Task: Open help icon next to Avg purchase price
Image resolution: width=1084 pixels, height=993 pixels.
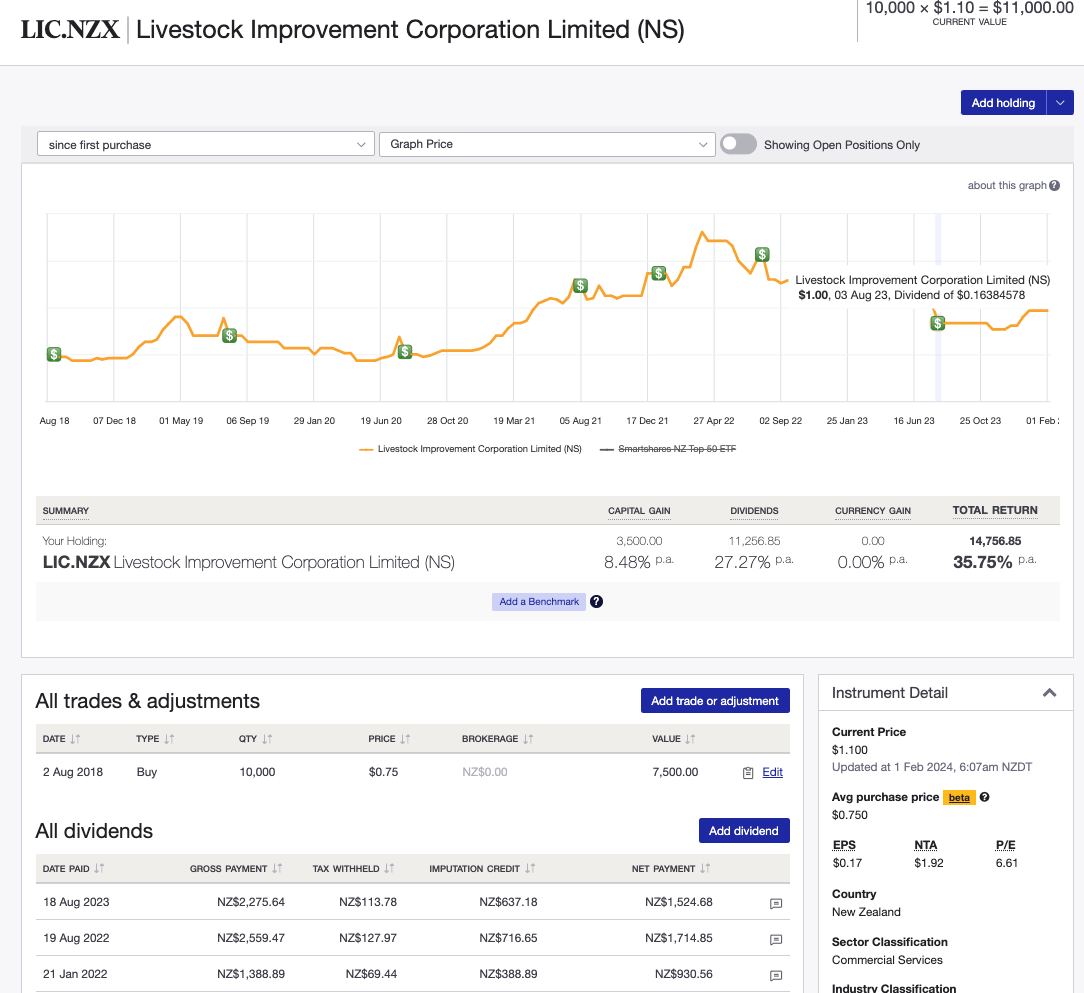Action: (x=985, y=797)
